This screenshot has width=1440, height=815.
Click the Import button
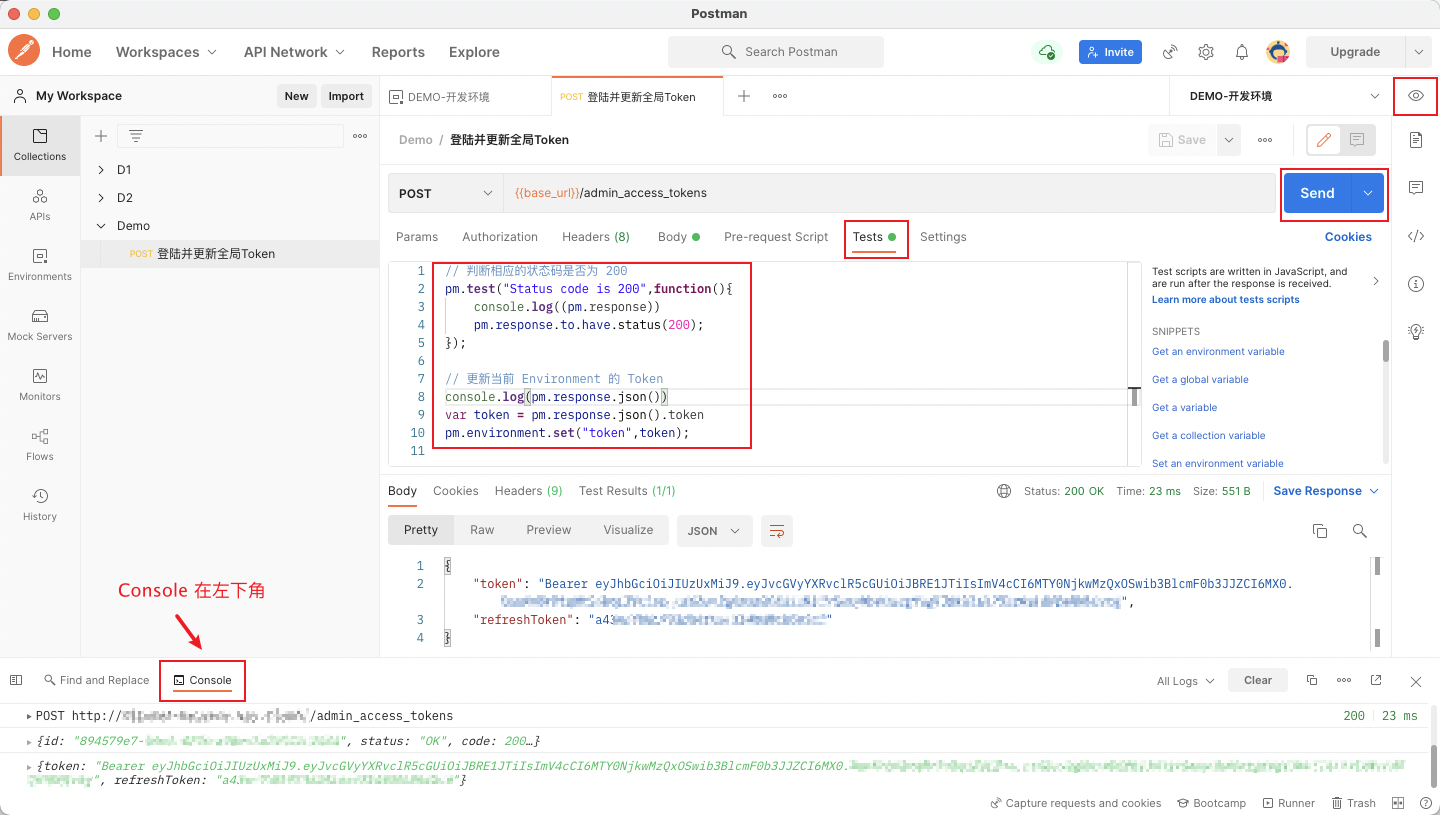tap(346, 96)
